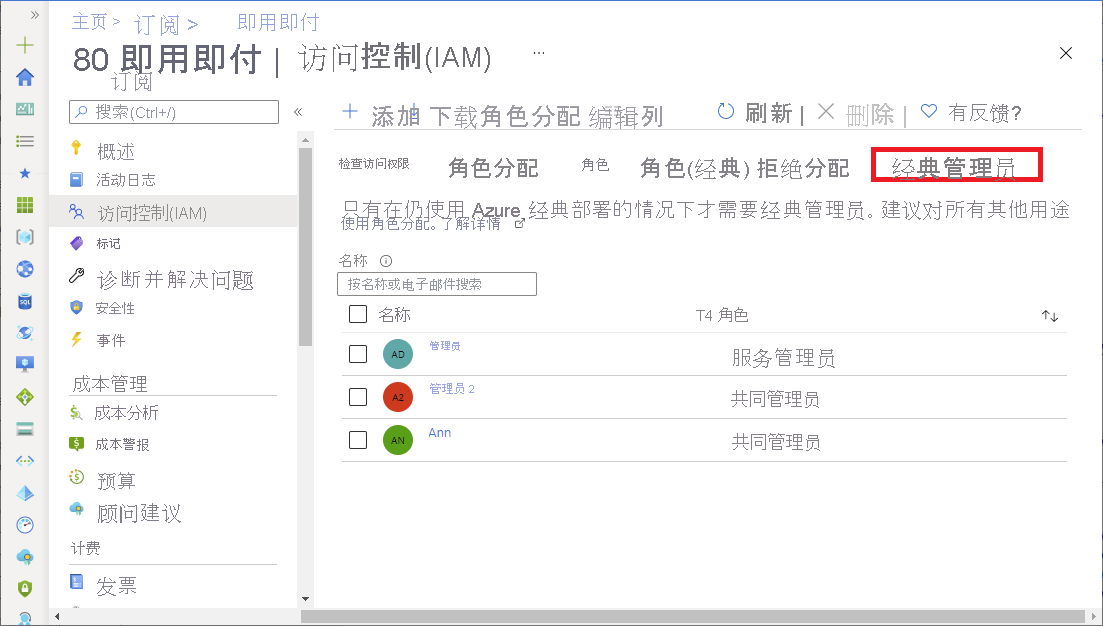Image resolution: width=1103 pixels, height=626 pixels.
Task: Click 按名称或电子邮件搜索 filter field
Action: (x=437, y=284)
